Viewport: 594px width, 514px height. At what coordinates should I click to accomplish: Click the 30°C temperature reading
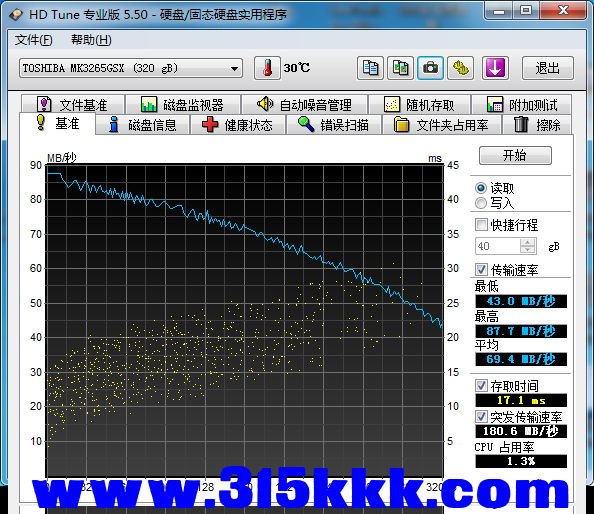click(297, 68)
